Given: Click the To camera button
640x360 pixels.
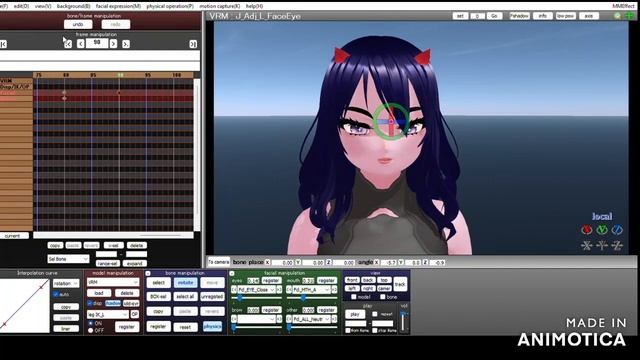Looking at the screenshot, I should click(x=219, y=262).
